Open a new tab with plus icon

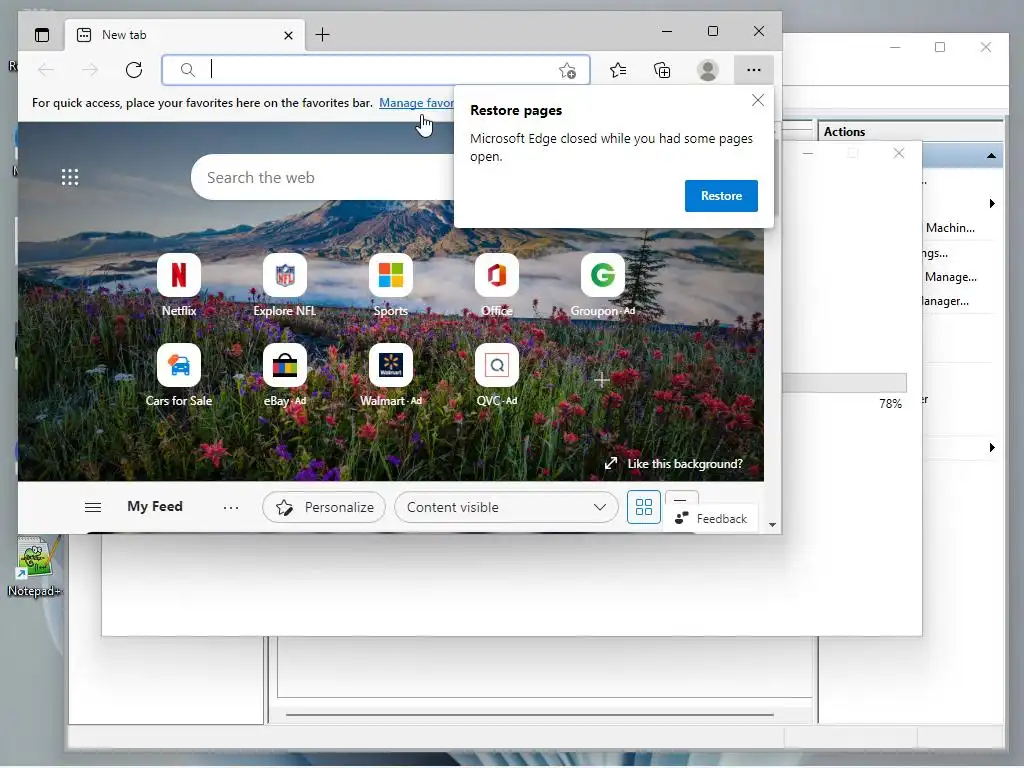(x=323, y=35)
